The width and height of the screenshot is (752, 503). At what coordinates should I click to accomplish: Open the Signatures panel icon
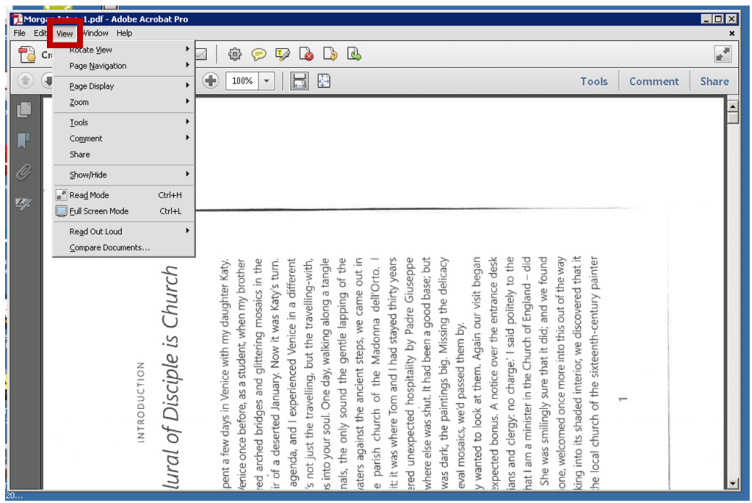tap(24, 203)
